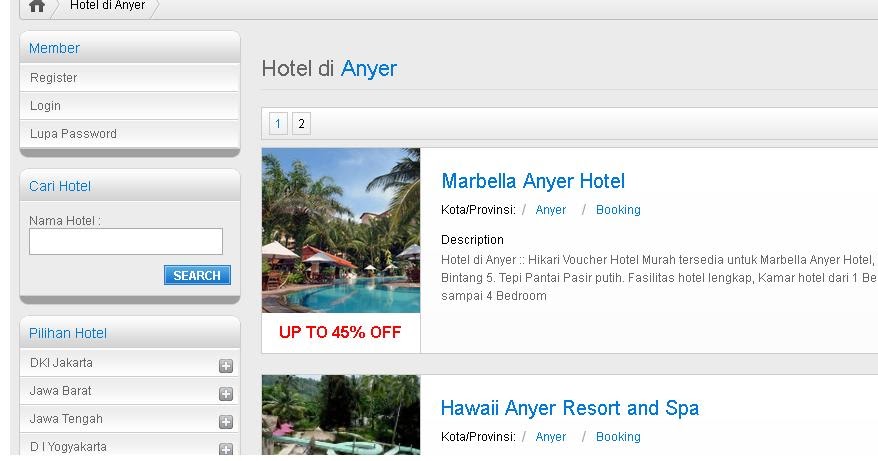Image resolution: width=878 pixels, height=461 pixels.
Task: Select Lupa Password in Member panel
Action: click(x=129, y=134)
